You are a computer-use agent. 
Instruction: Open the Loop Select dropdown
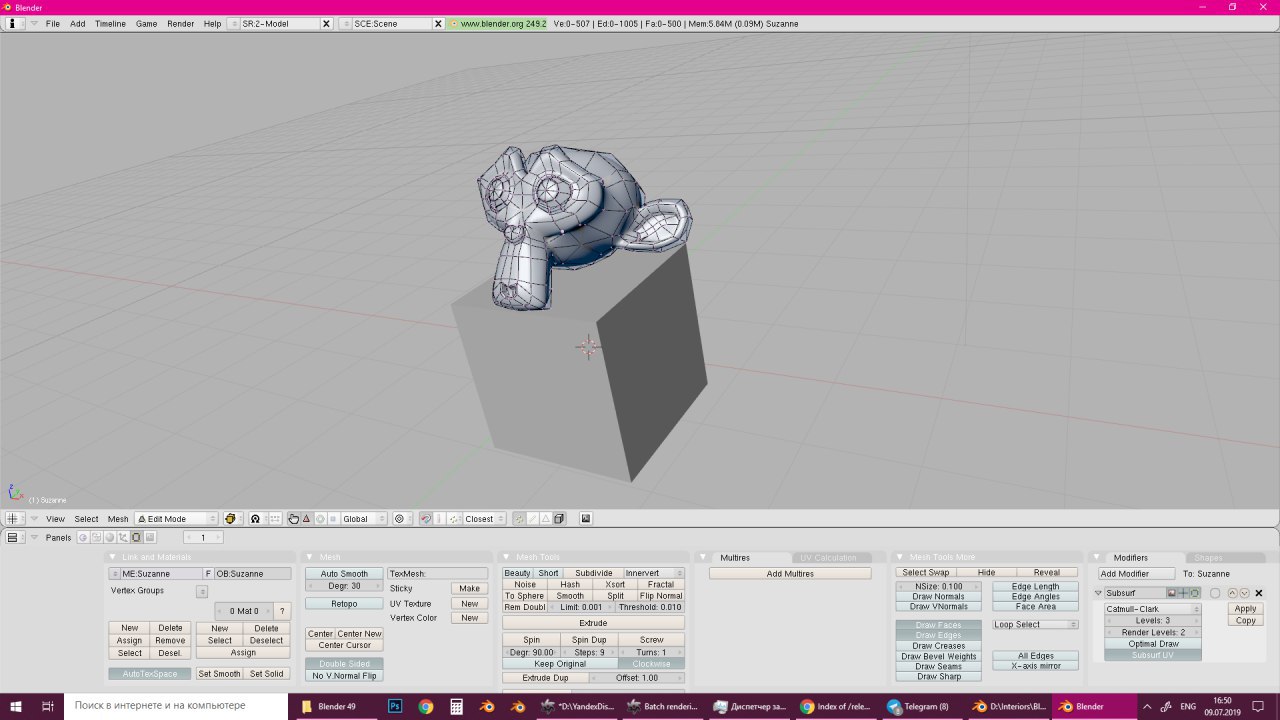1036,625
